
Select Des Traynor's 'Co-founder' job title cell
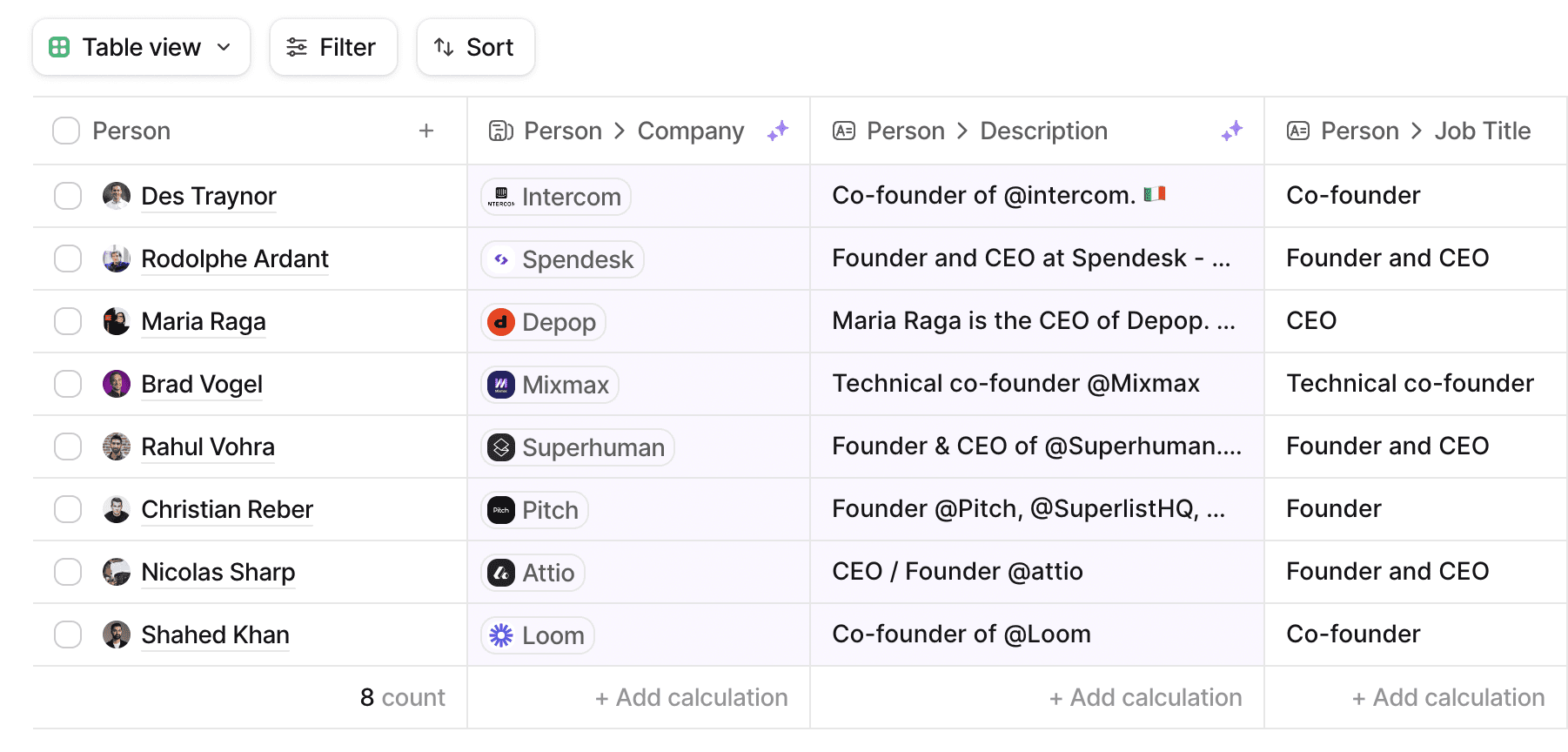point(1416,196)
